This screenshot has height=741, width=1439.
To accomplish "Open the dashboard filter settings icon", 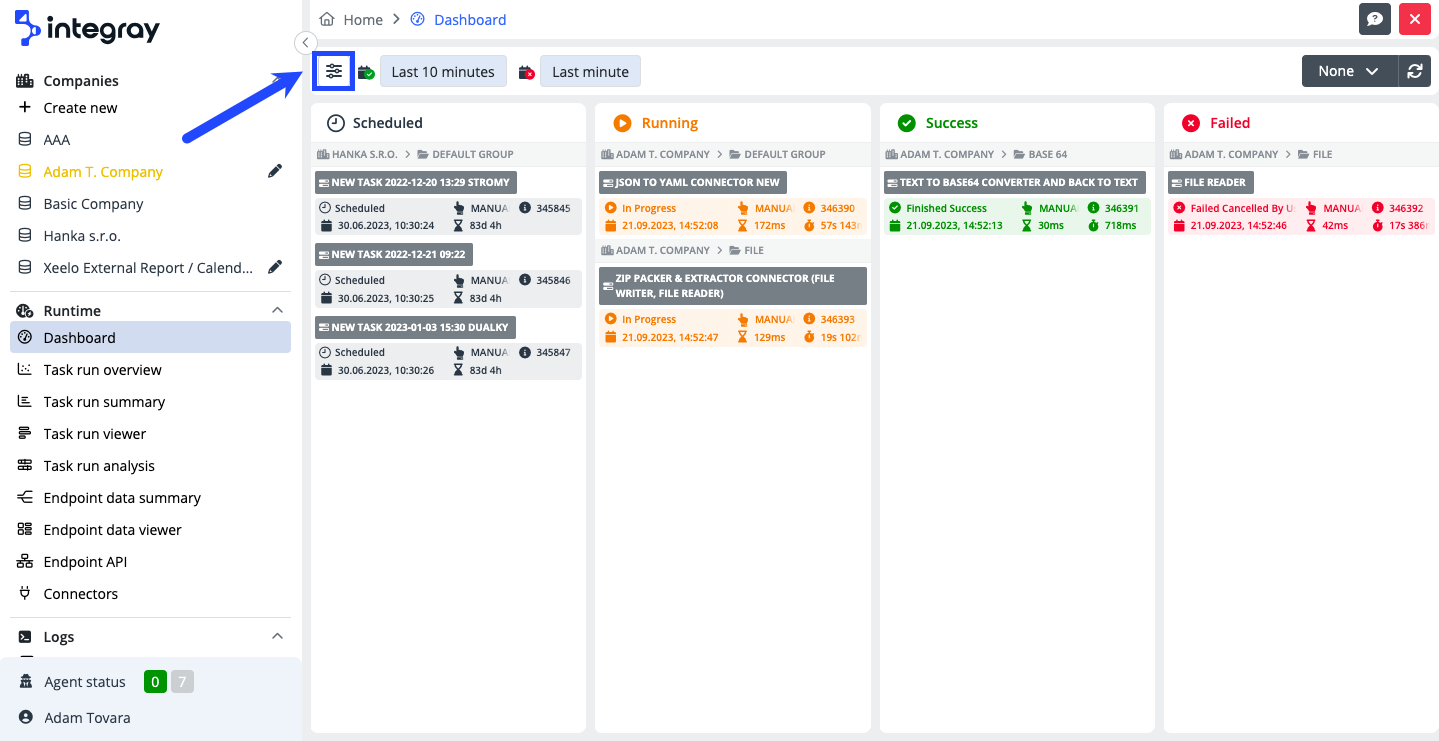I will [x=333, y=70].
